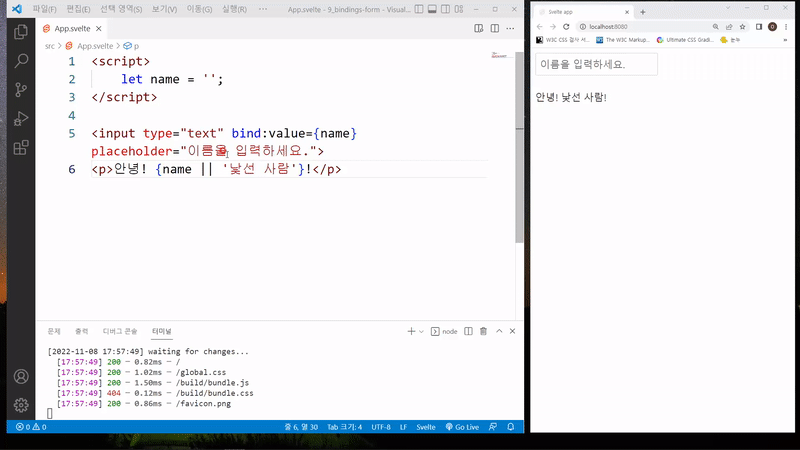Viewport: 800px width, 450px height.
Task: Open Run and Debug view
Action: point(21,118)
